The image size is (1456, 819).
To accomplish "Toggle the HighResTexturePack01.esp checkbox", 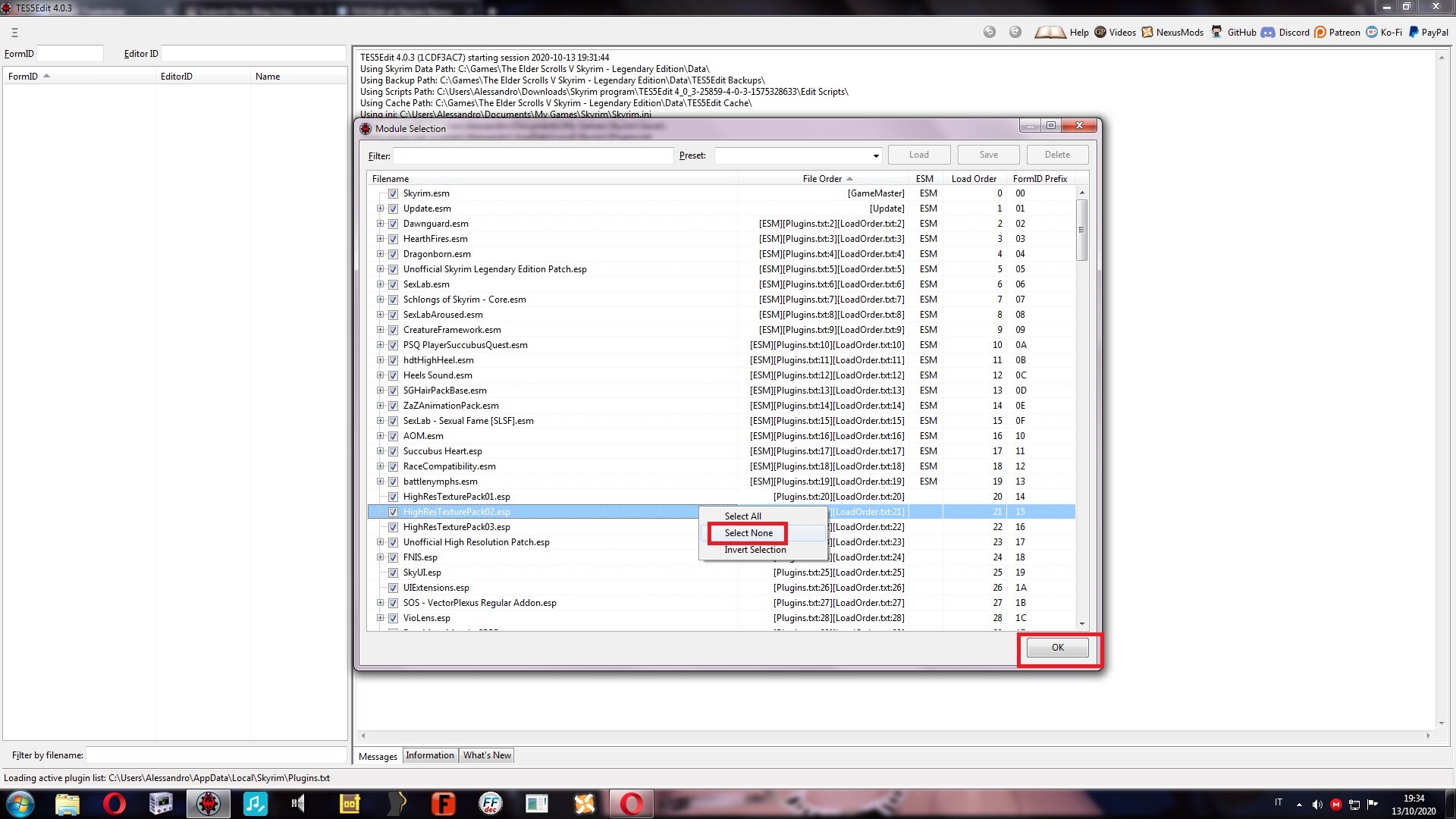I will [393, 497].
